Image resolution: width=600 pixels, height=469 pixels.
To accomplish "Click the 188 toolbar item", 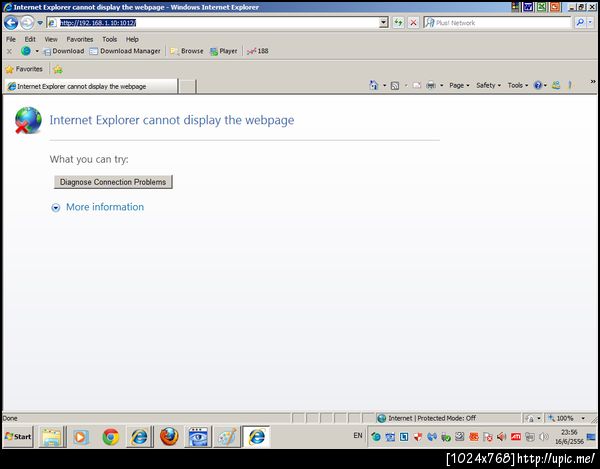I will [x=258, y=51].
